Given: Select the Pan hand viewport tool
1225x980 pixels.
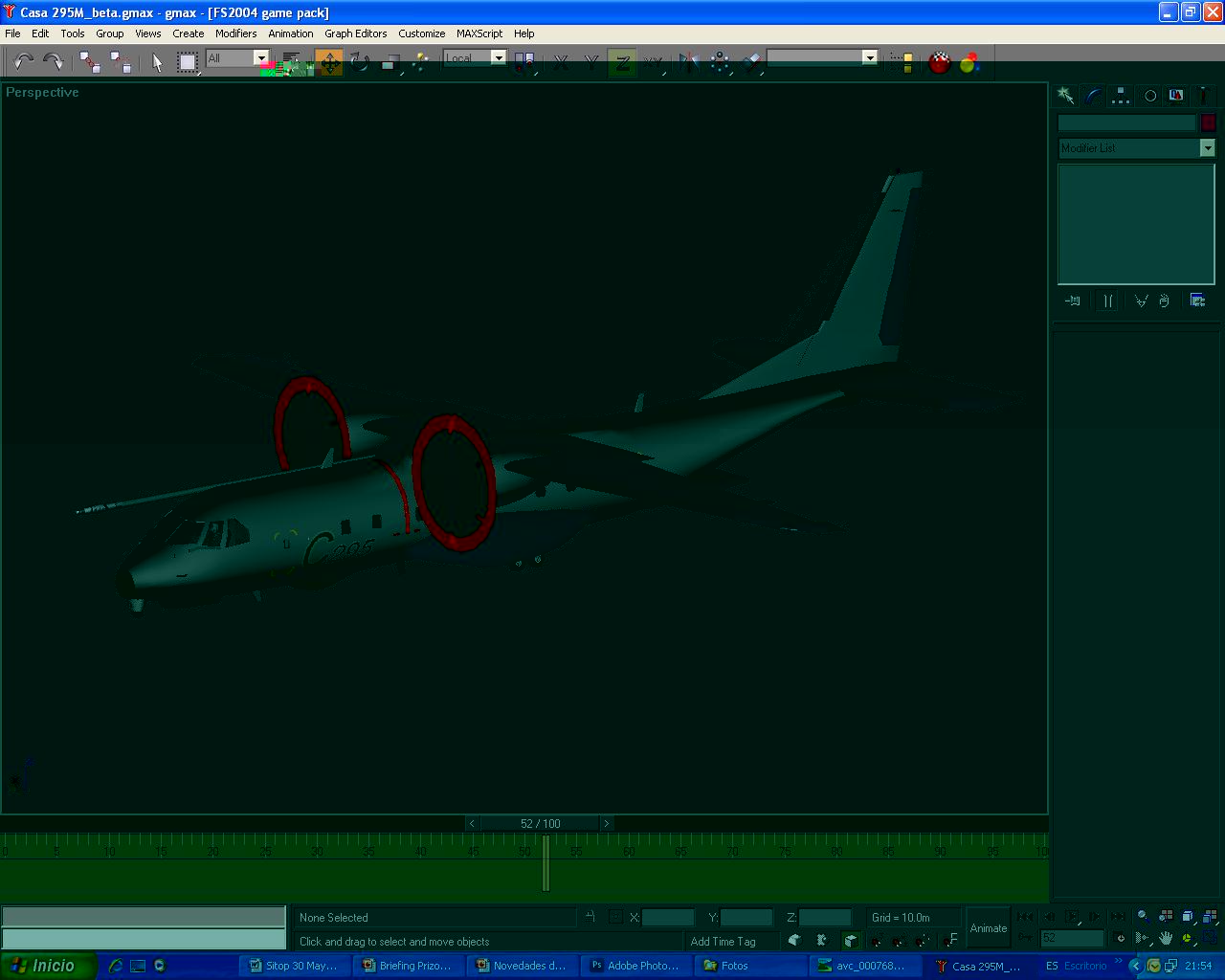Looking at the screenshot, I should tap(1166, 938).
